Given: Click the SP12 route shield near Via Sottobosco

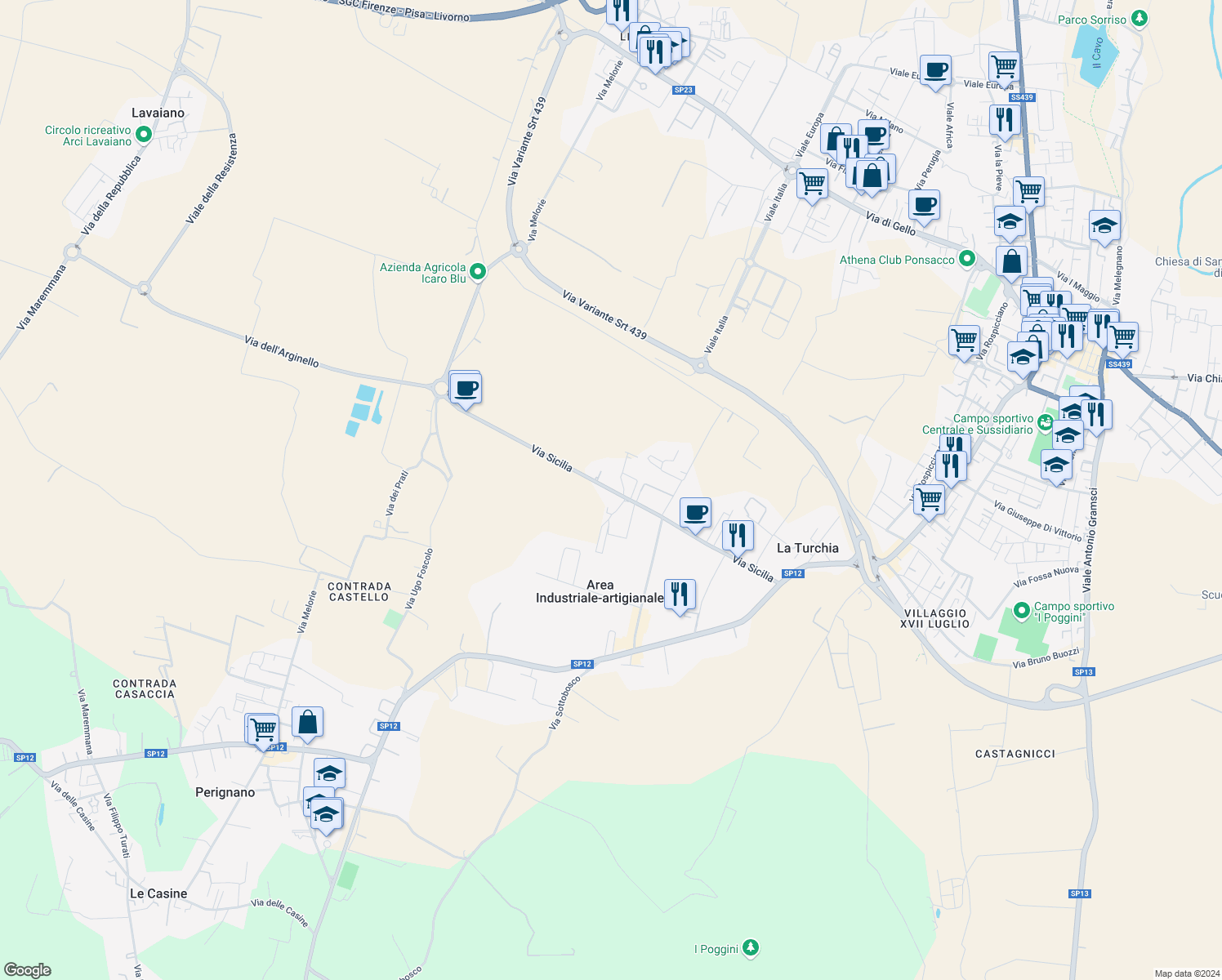Looking at the screenshot, I should pyautogui.click(x=581, y=663).
